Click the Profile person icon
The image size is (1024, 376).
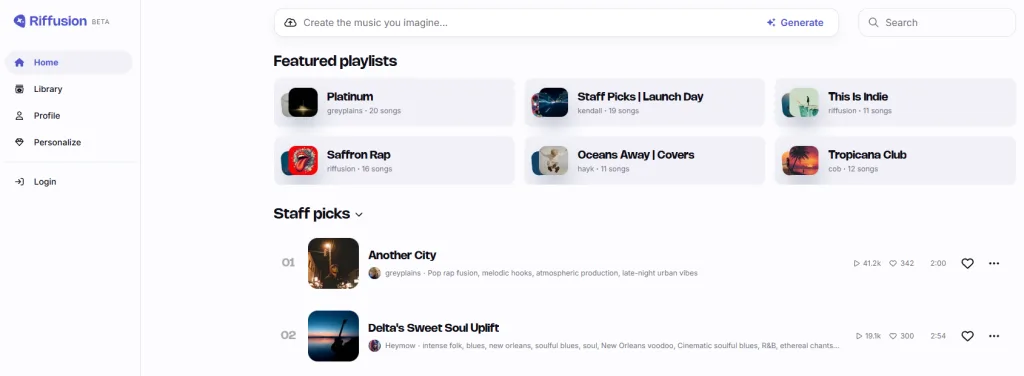[x=20, y=116]
